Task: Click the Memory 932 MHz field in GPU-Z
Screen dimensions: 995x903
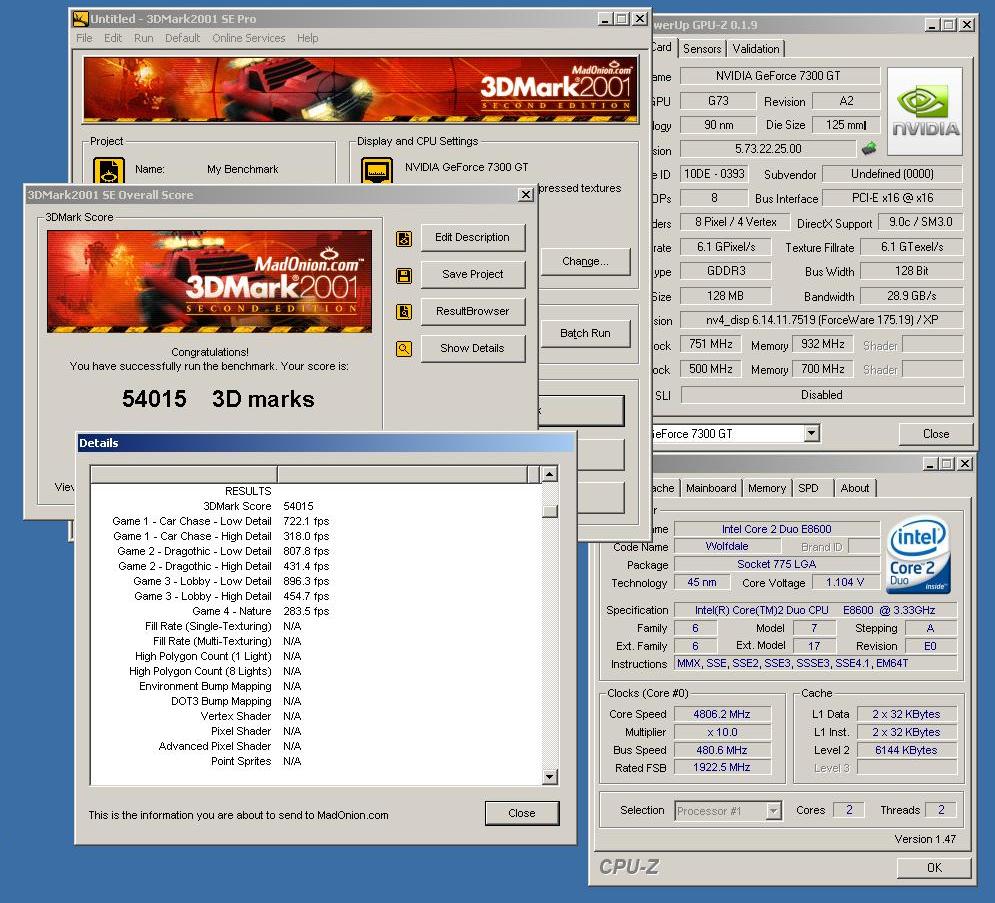Action: (x=823, y=344)
